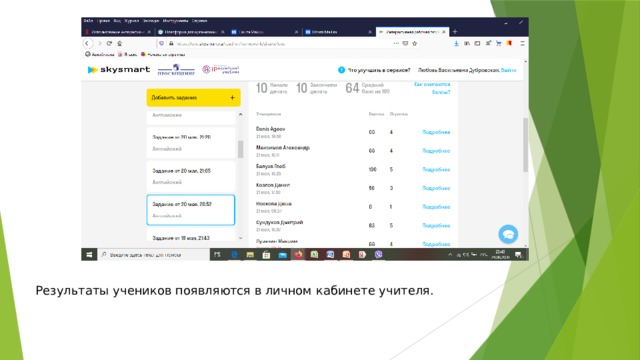Viewport: 640px width, 360px height.
Task: Click the plus on Добавить задание
Action: click(232, 98)
